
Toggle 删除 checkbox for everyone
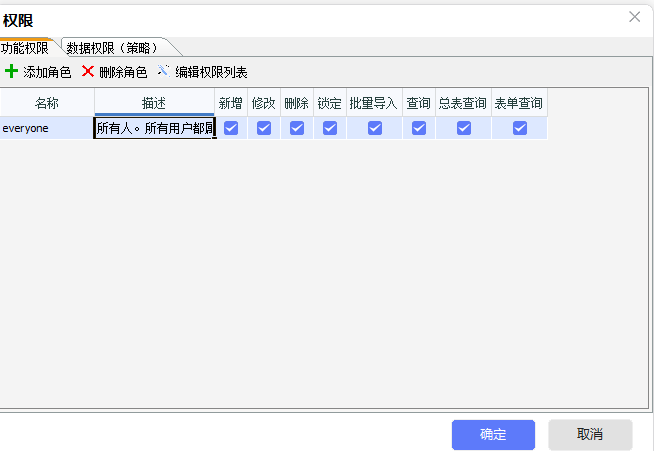297,128
